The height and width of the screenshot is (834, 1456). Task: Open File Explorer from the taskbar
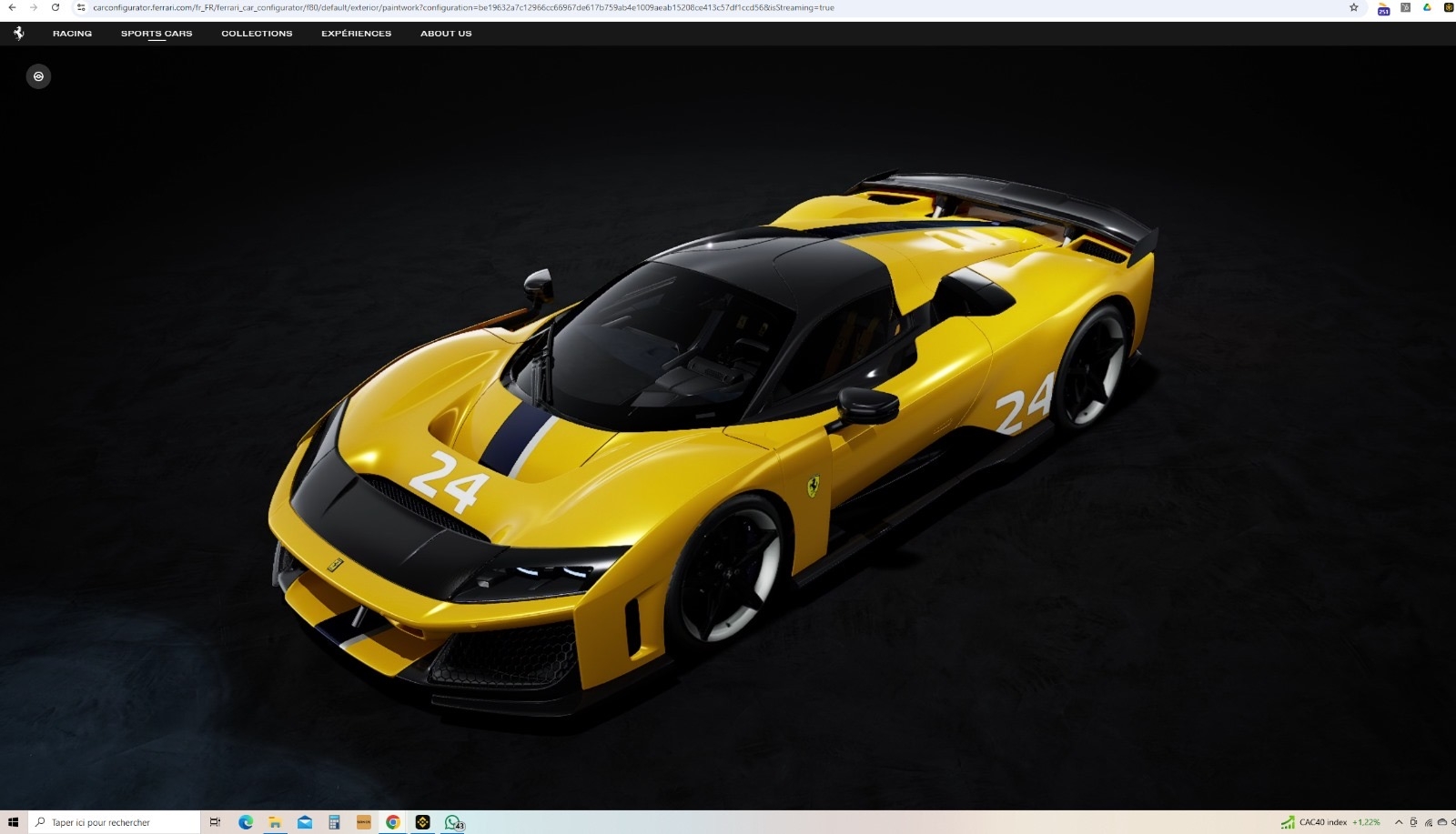(x=275, y=822)
